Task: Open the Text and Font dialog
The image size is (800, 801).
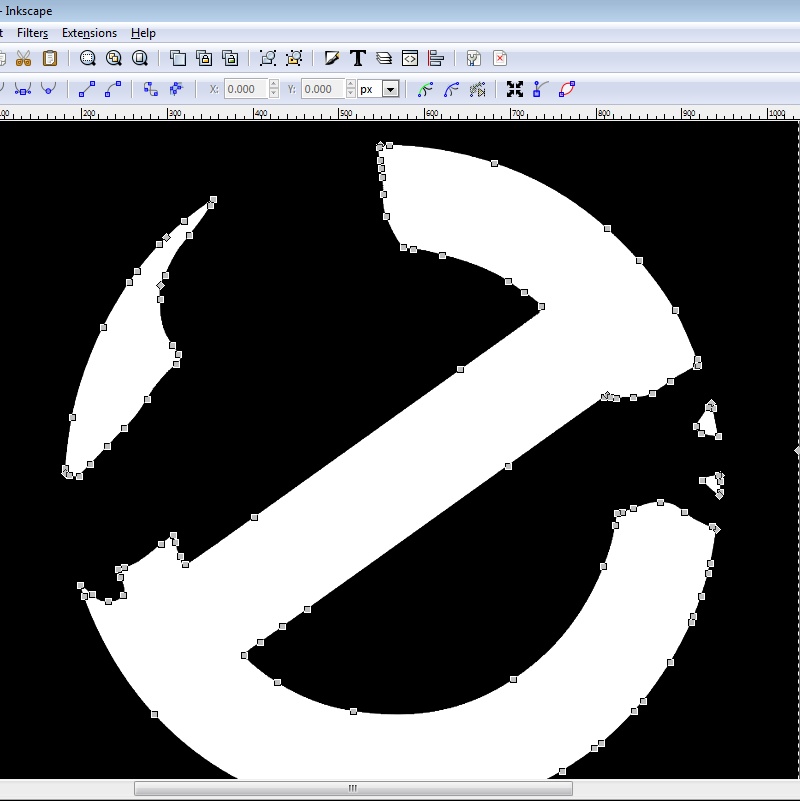Action: coord(357,58)
